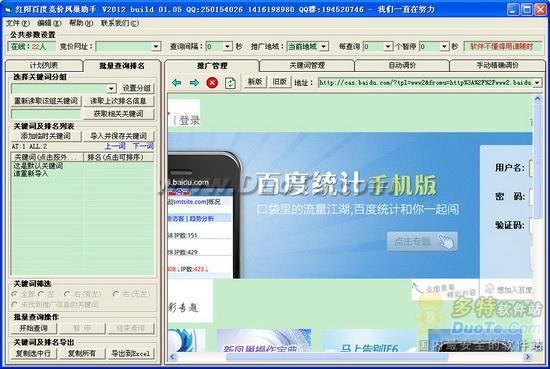550x369 pixels.
Task: Click the red stop loading icon
Action: click(x=212, y=83)
